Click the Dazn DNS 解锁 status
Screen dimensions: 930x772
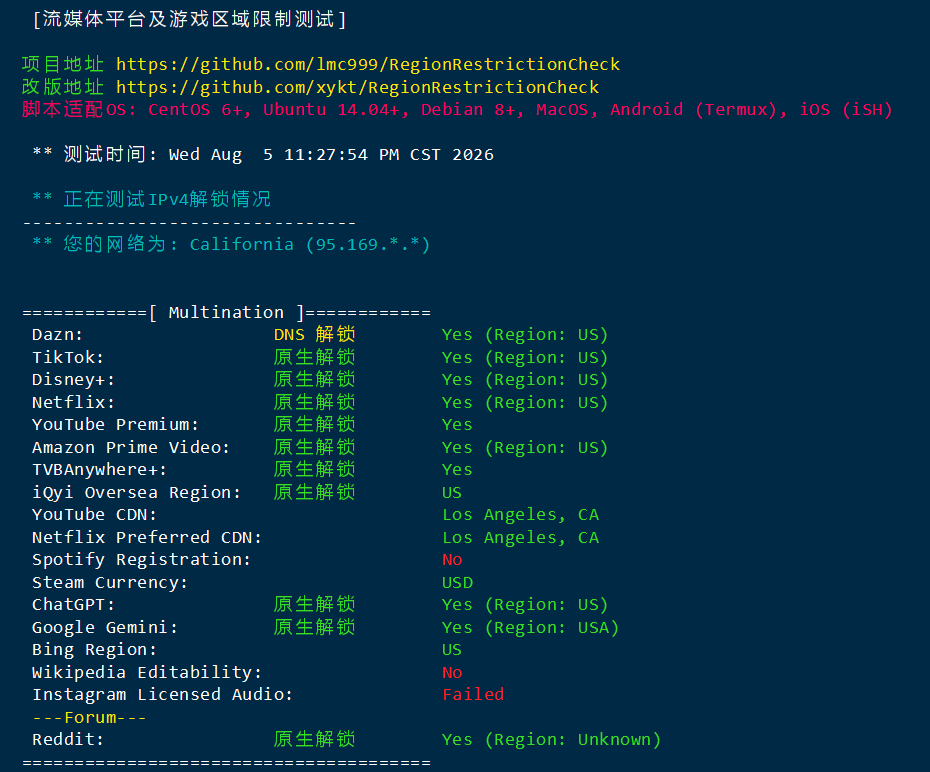314,334
